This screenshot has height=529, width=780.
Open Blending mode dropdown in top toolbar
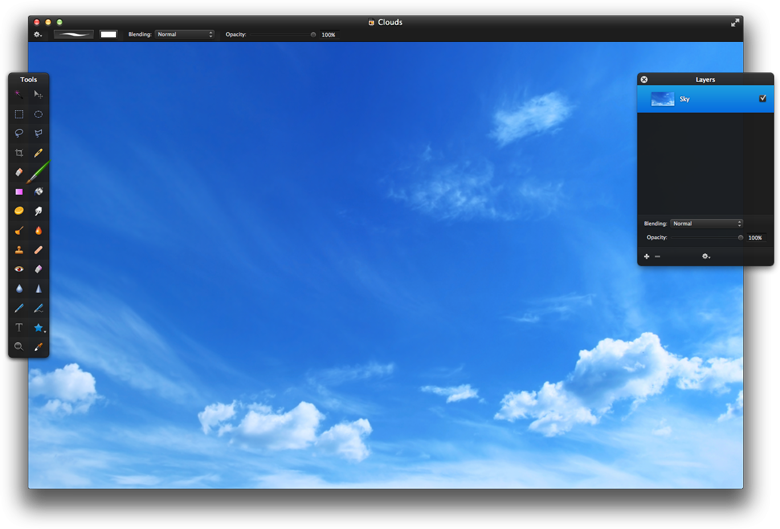(184, 35)
